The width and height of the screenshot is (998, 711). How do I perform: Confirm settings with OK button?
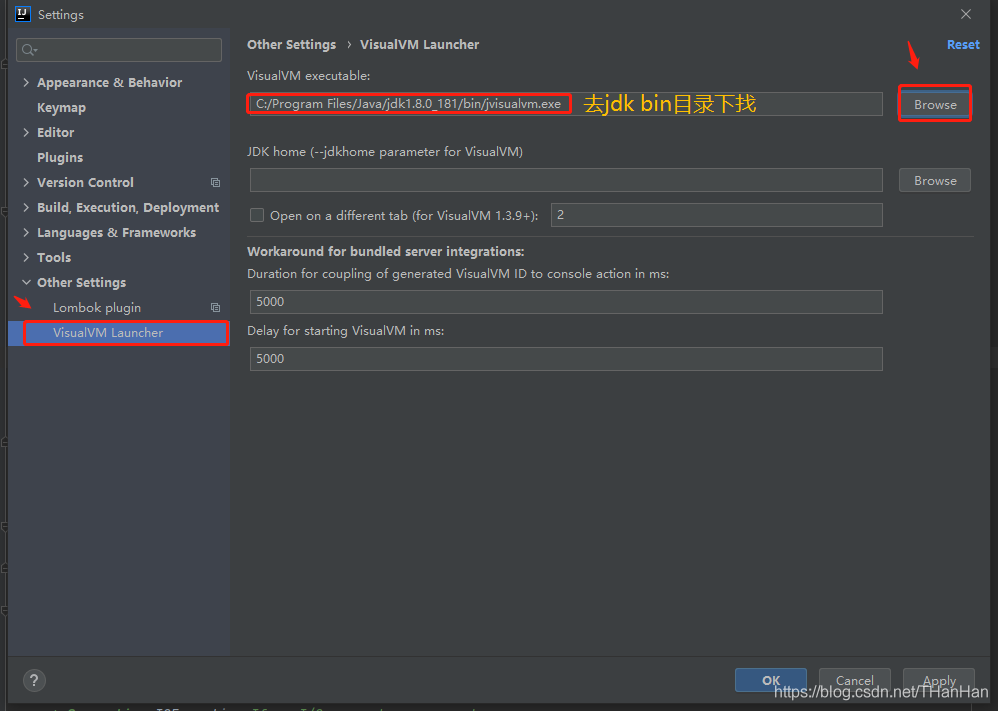771,680
